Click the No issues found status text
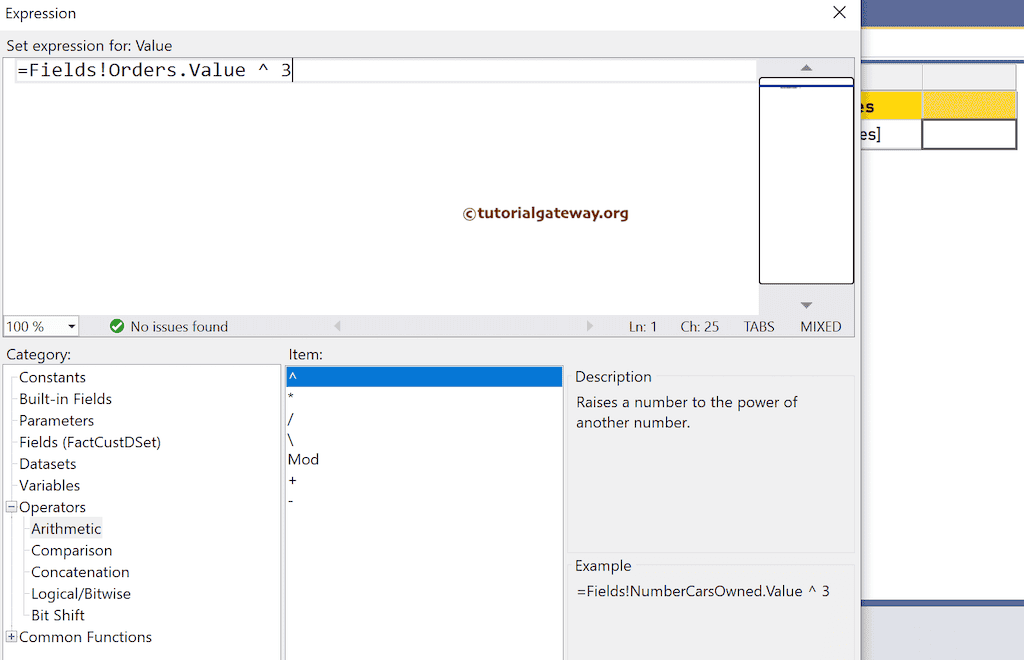 click(x=179, y=326)
